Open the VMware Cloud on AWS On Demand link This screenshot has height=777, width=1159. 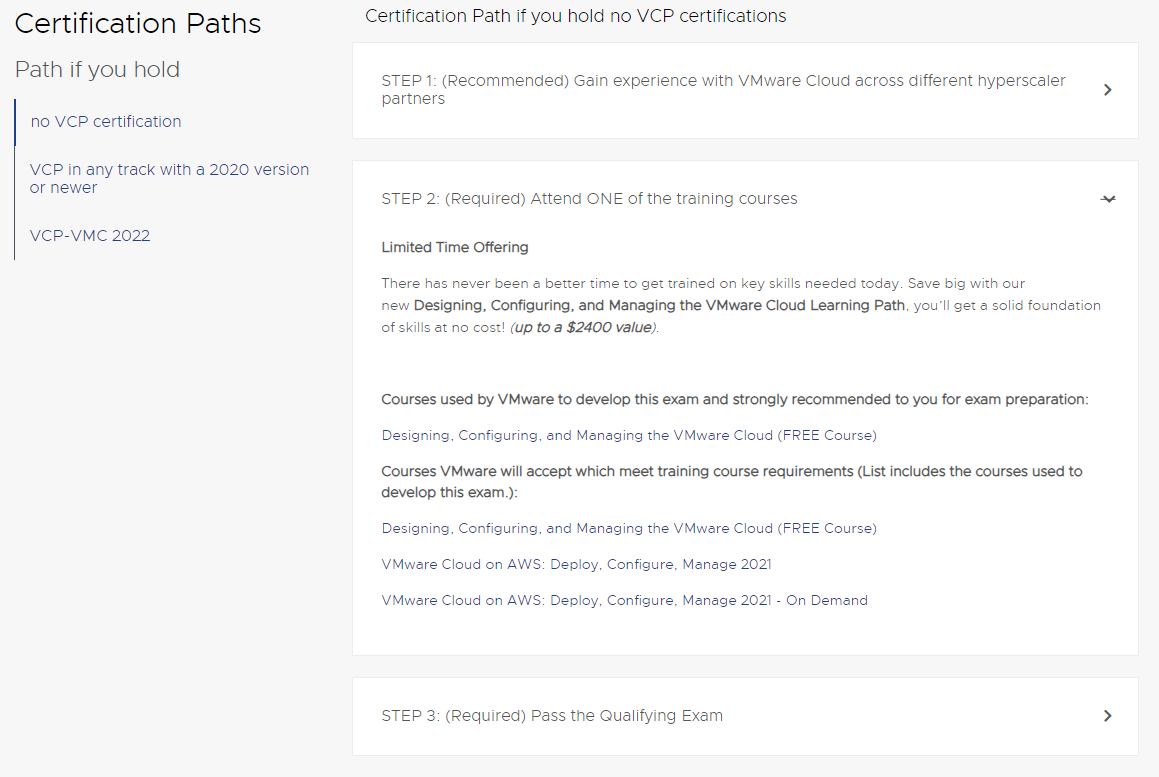(x=624, y=601)
